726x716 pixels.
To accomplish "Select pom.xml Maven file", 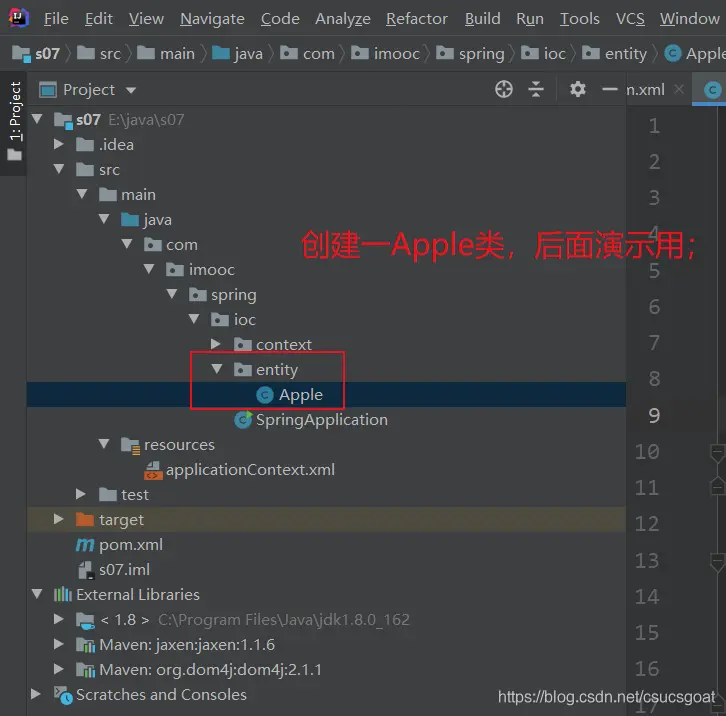I will 131,545.
